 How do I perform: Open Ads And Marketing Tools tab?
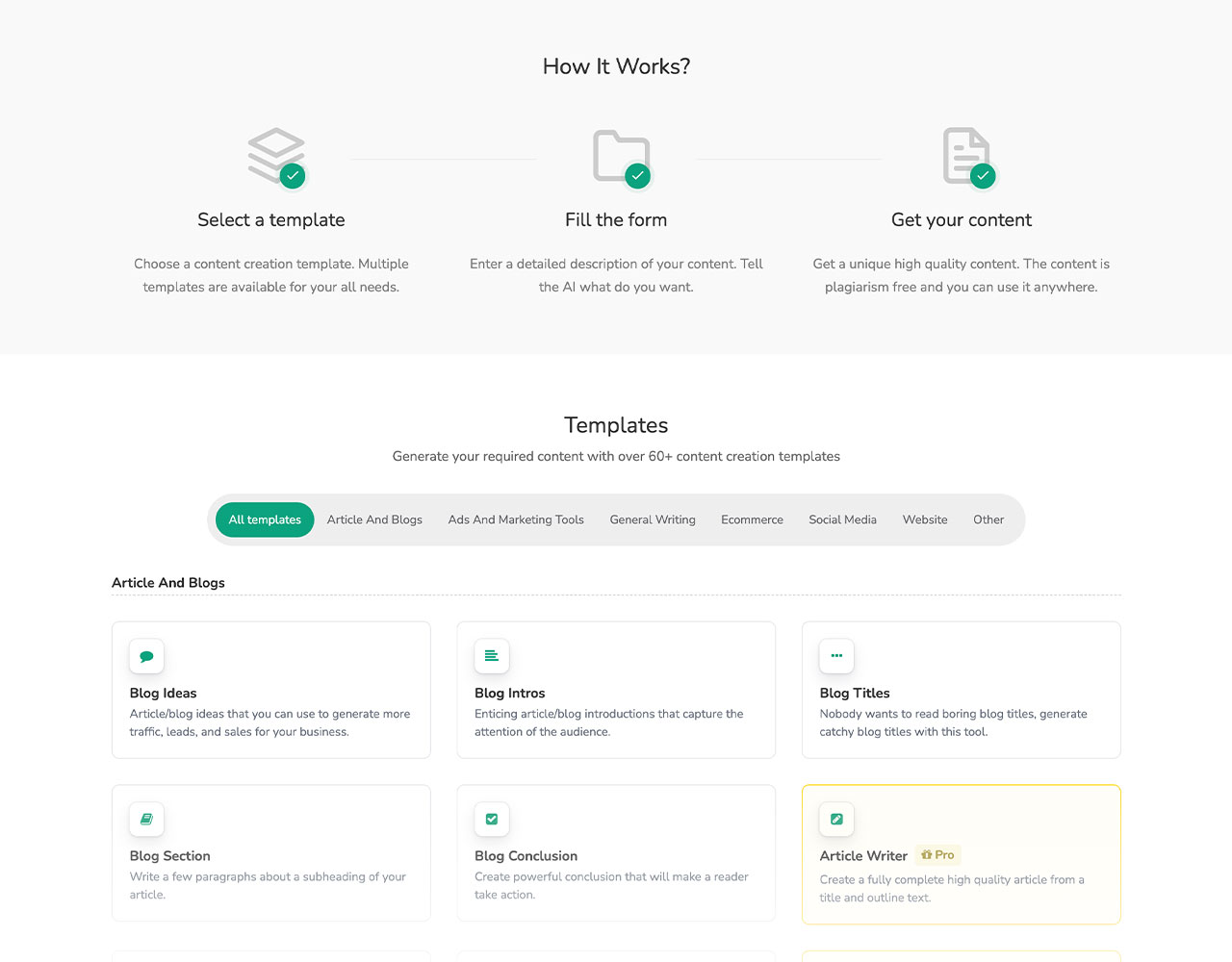pyautogui.click(x=516, y=519)
